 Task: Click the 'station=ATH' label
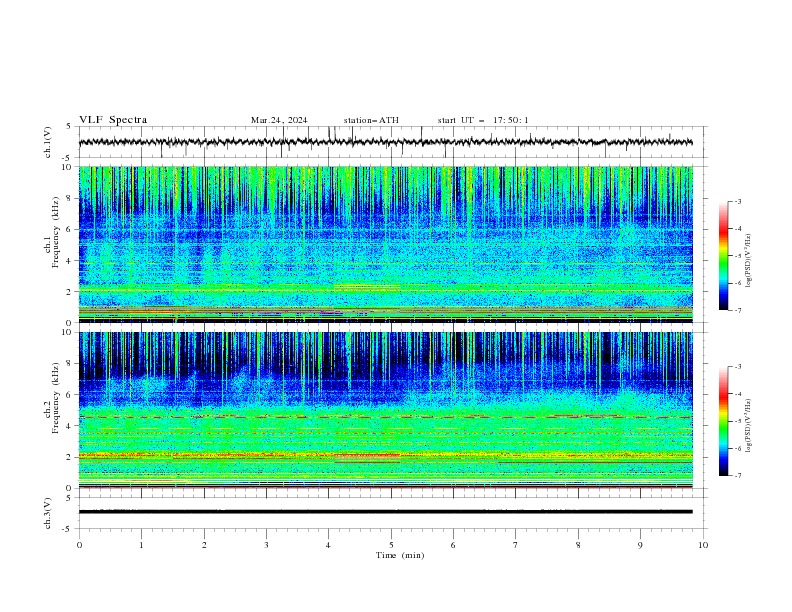(x=371, y=120)
